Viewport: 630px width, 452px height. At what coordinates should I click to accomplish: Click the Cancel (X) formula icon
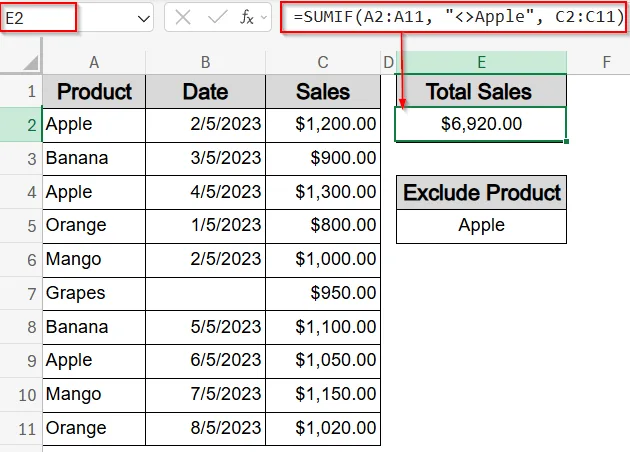183,18
